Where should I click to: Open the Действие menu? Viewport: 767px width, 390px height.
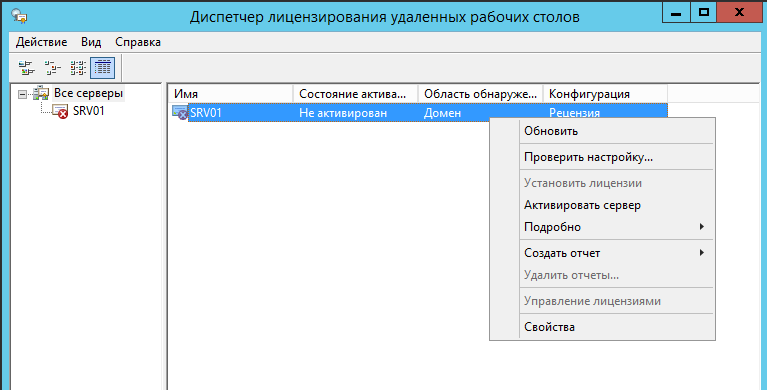pyautogui.click(x=41, y=42)
